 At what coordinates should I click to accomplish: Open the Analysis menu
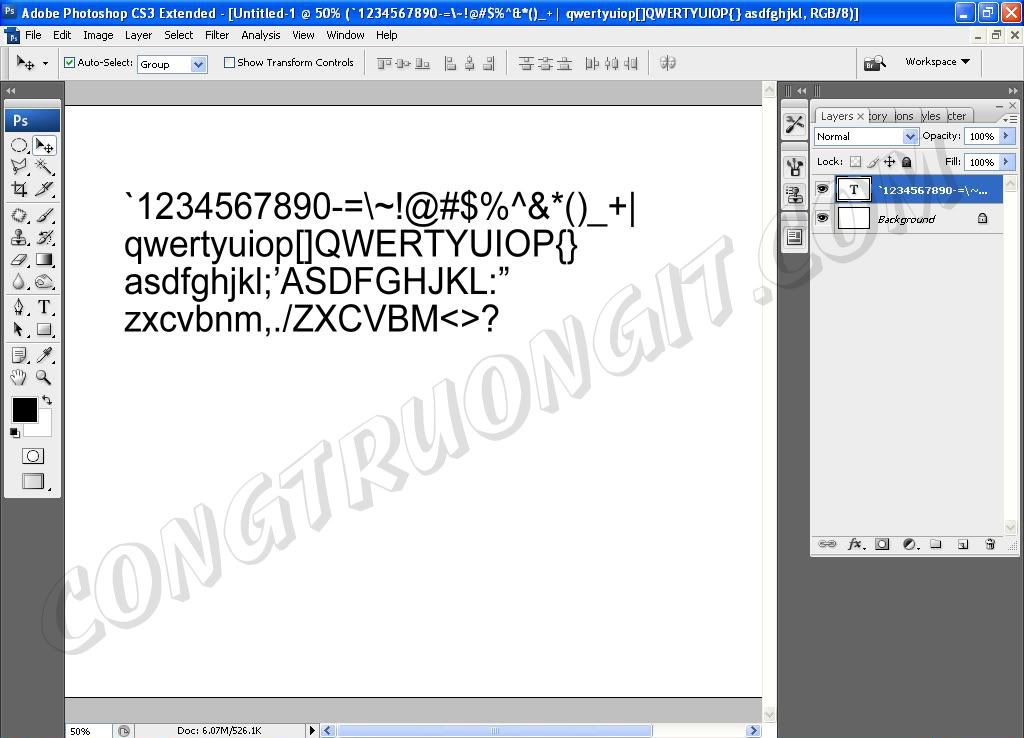(261, 35)
